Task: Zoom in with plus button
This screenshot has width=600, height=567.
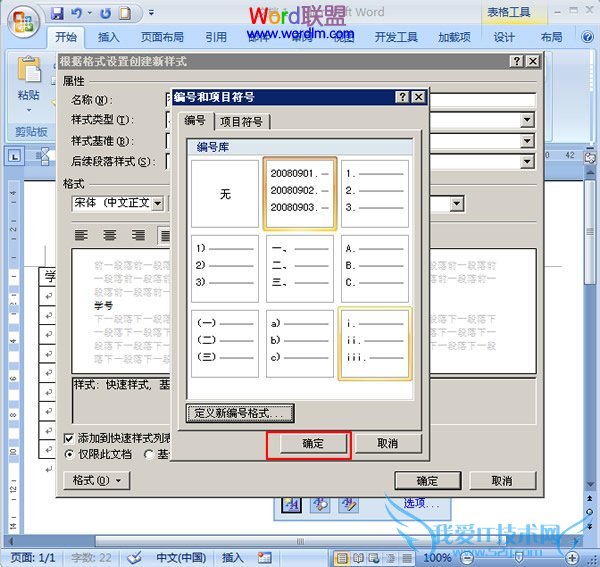Action: tap(572, 558)
